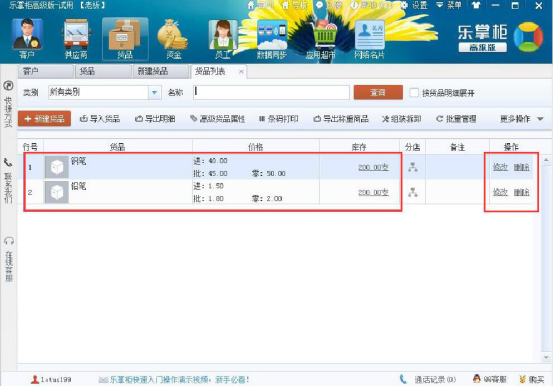Click the 钢笔 product thumbnail
This screenshot has width=553, height=386.
tap(56, 167)
